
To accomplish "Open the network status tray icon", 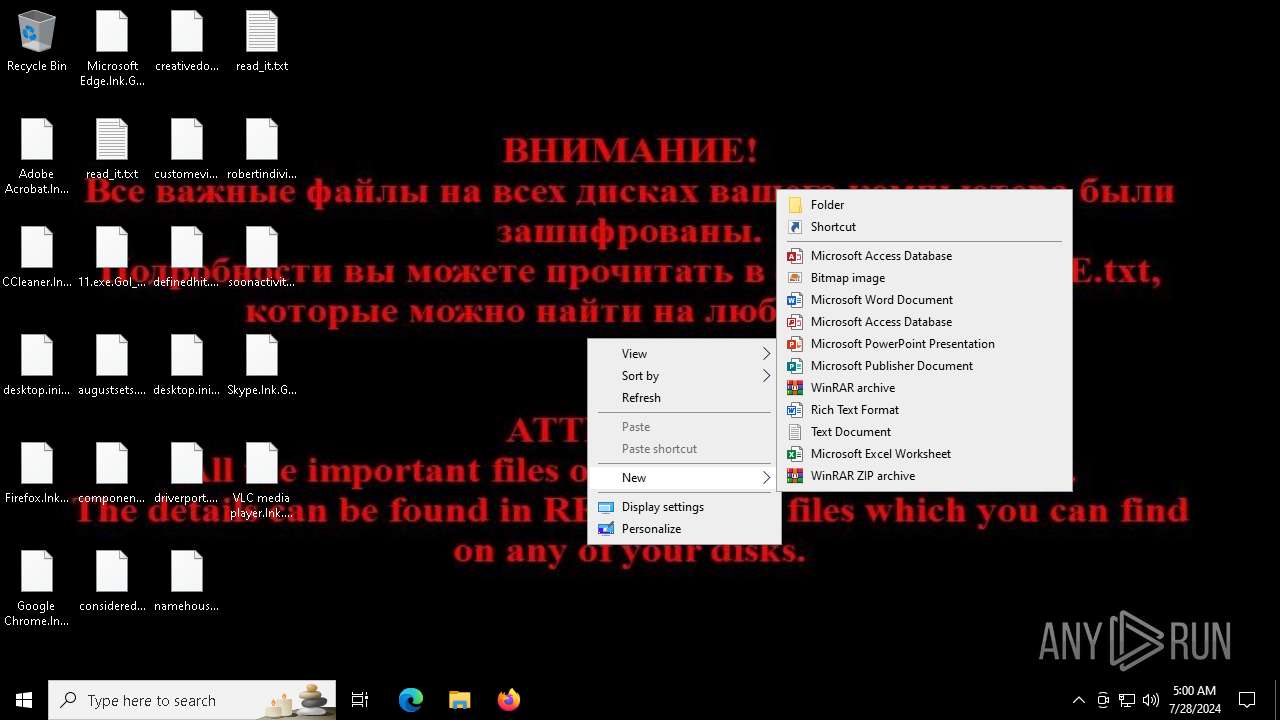I will tap(1127, 700).
